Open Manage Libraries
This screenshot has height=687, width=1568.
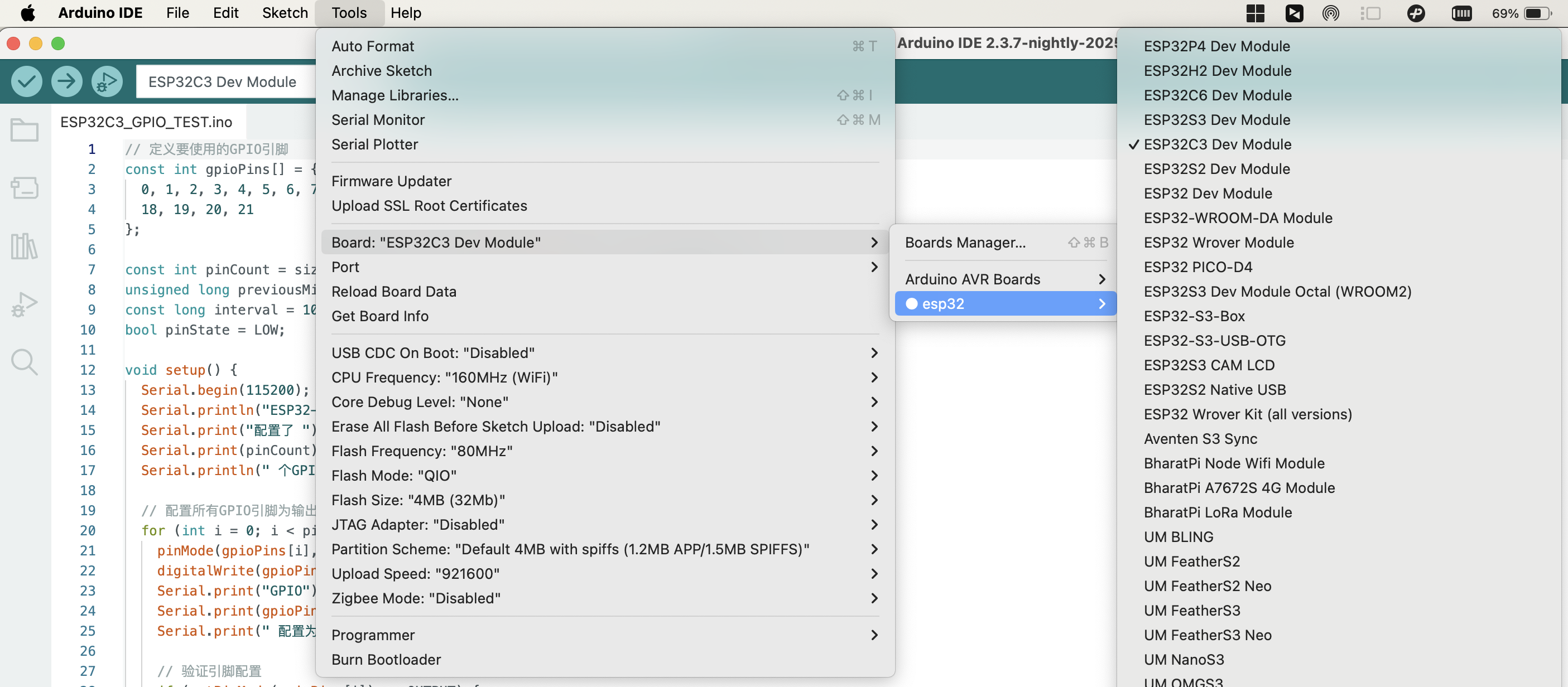605,95
